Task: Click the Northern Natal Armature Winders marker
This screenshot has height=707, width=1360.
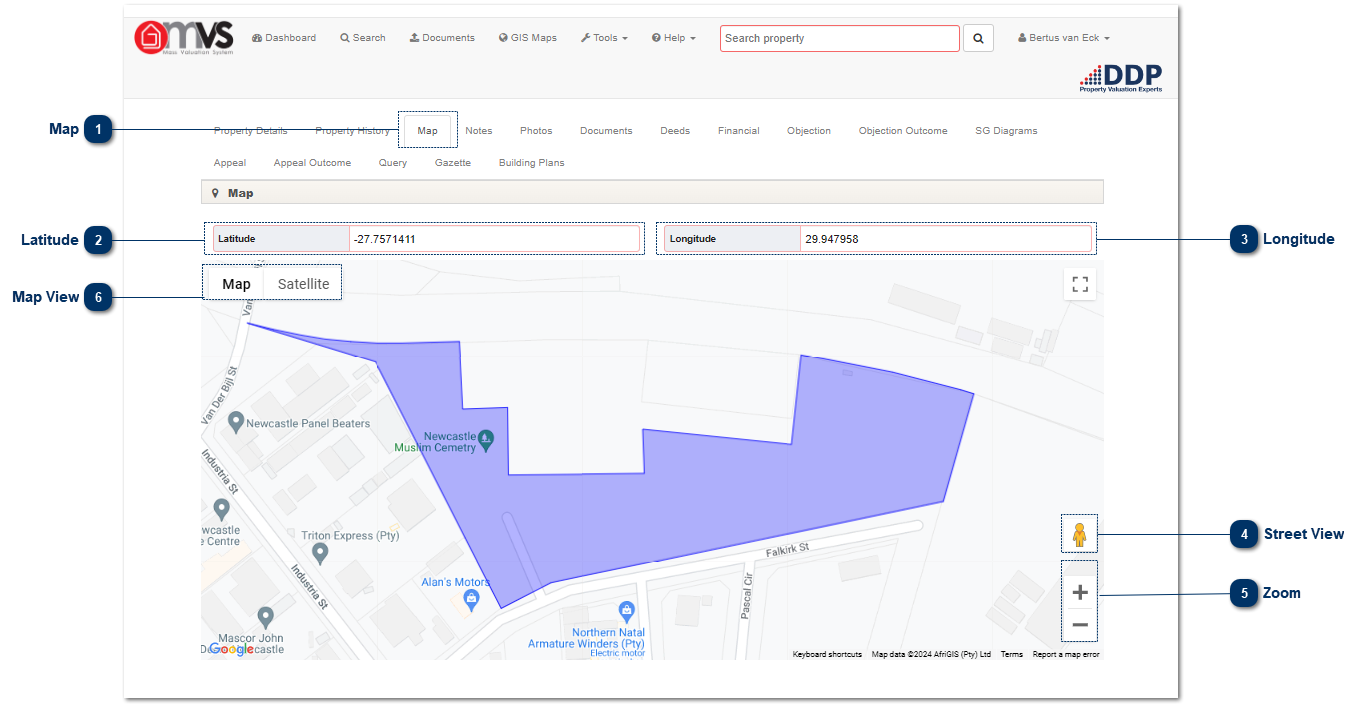Action: [x=627, y=610]
